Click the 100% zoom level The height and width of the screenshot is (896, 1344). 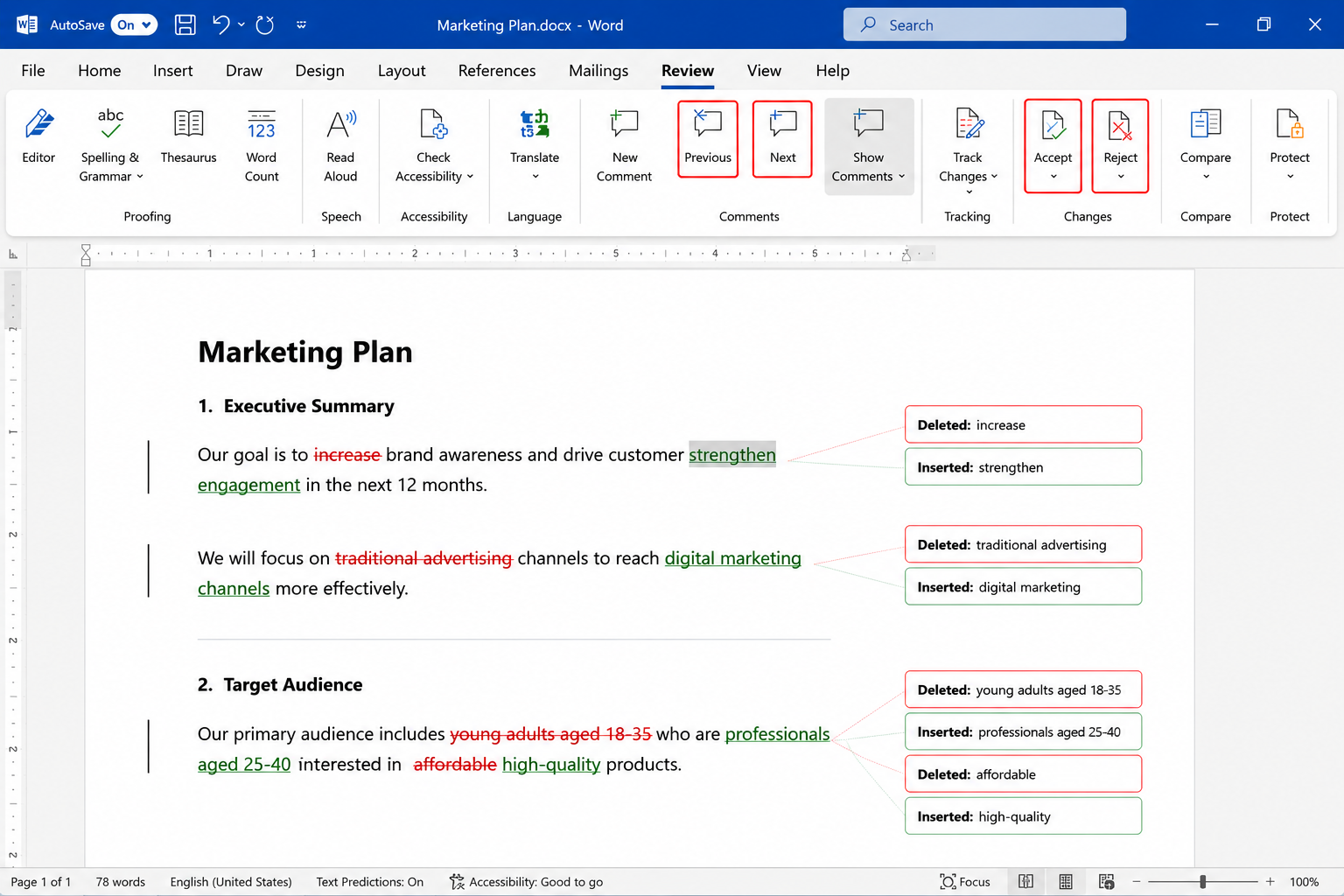[x=1304, y=882]
